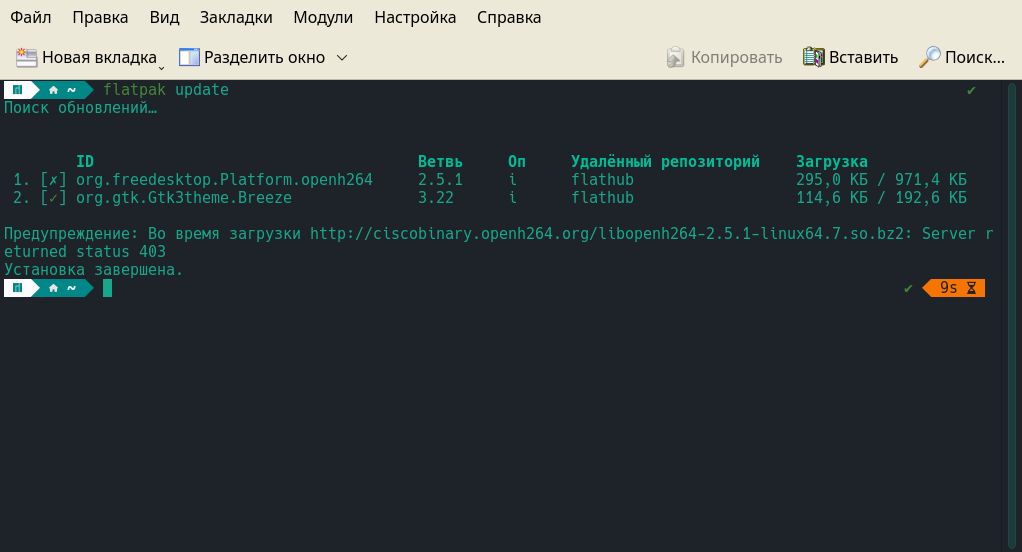Click the Новая вкладка new tab icon
Image resolution: width=1022 pixels, height=552 pixels.
(x=26, y=57)
